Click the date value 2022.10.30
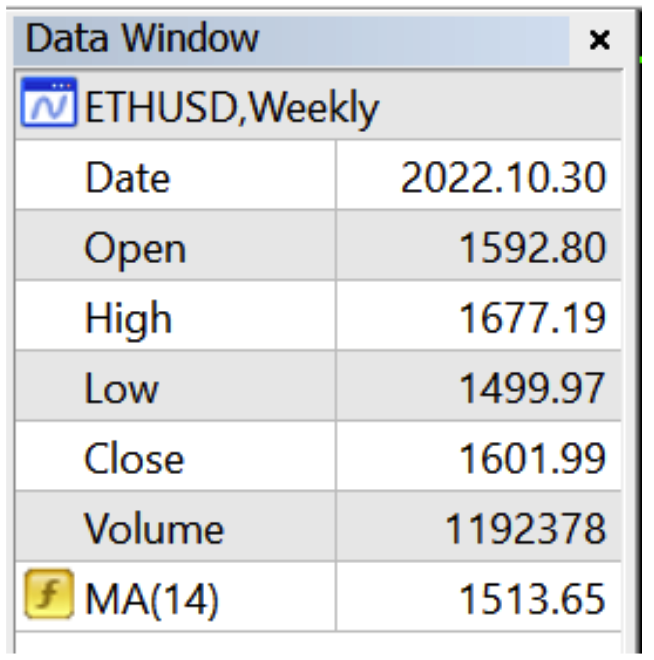This screenshot has width=654, height=660. click(x=503, y=178)
